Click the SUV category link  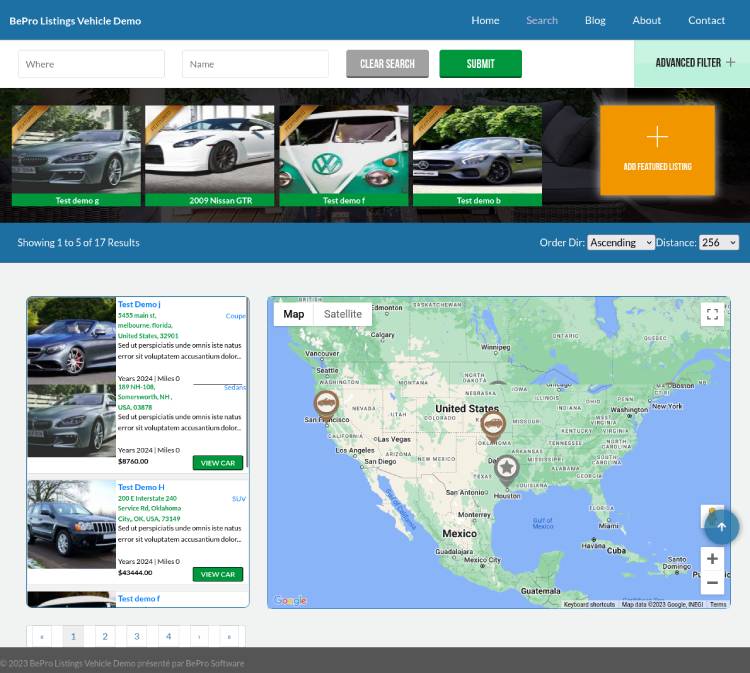pyautogui.click(x=239, y=498)
